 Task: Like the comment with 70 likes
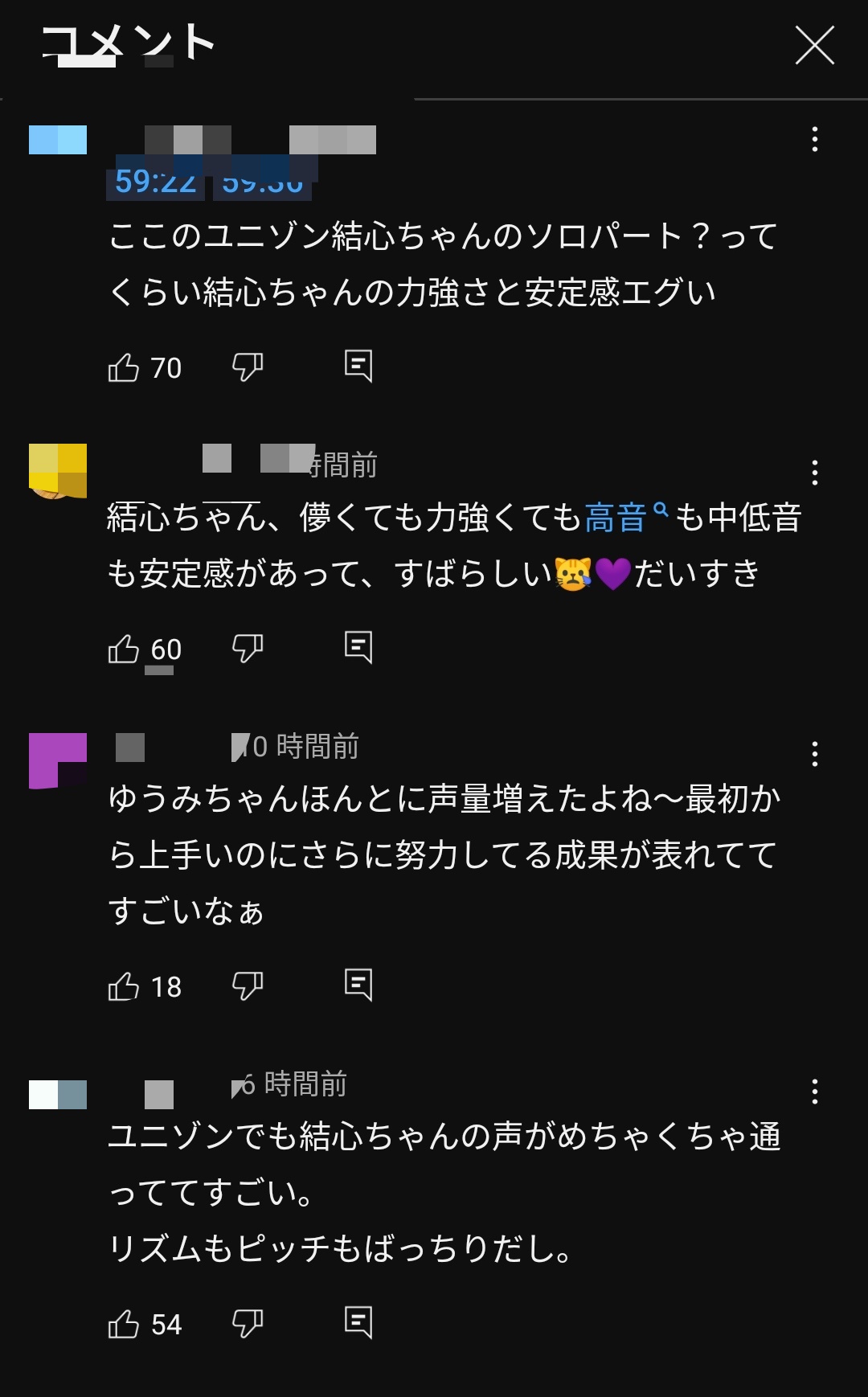pos(124,367)
